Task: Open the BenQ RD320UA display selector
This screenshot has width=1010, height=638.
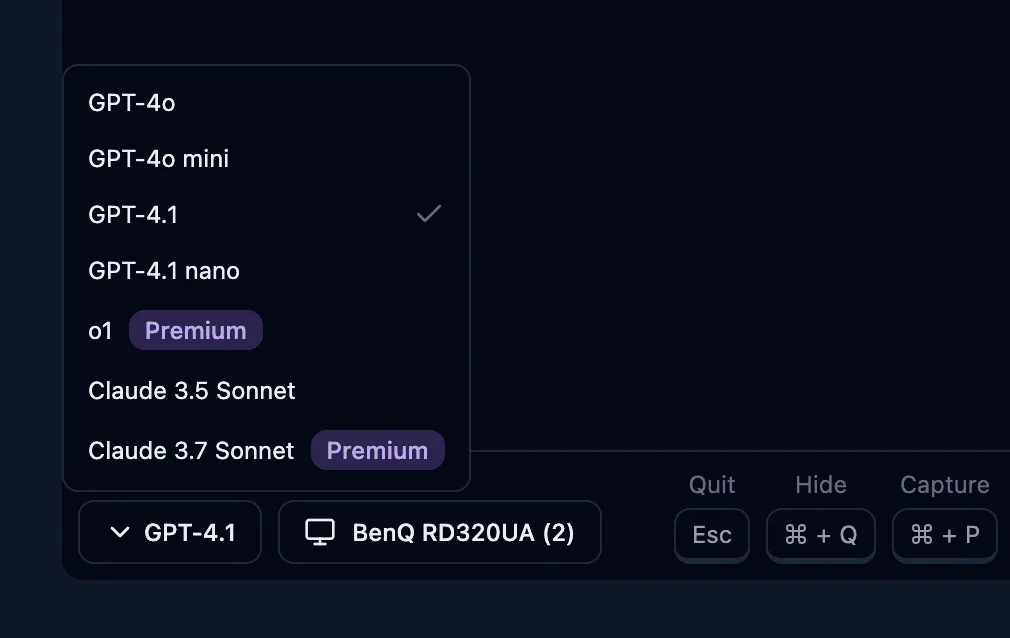Action: coord(440,532)
